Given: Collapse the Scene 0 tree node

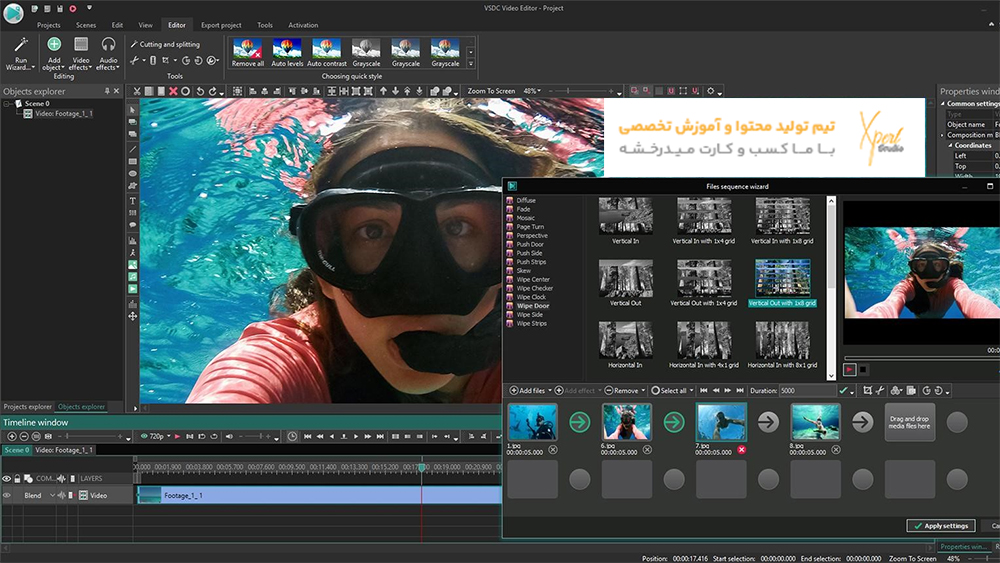Looking at the screenshot, I should [x=6, y=103].
